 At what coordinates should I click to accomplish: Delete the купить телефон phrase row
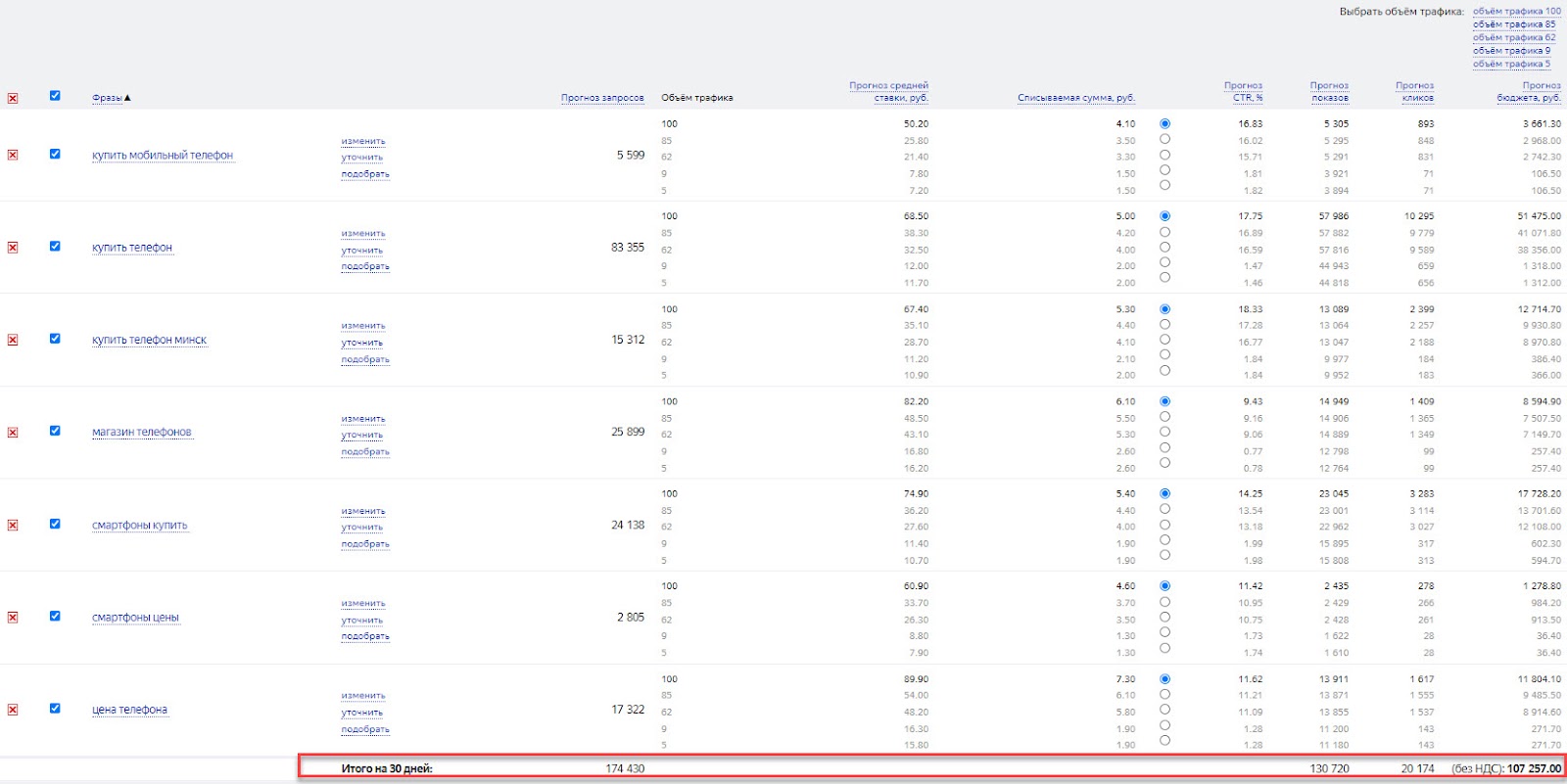tap(13, 248)
